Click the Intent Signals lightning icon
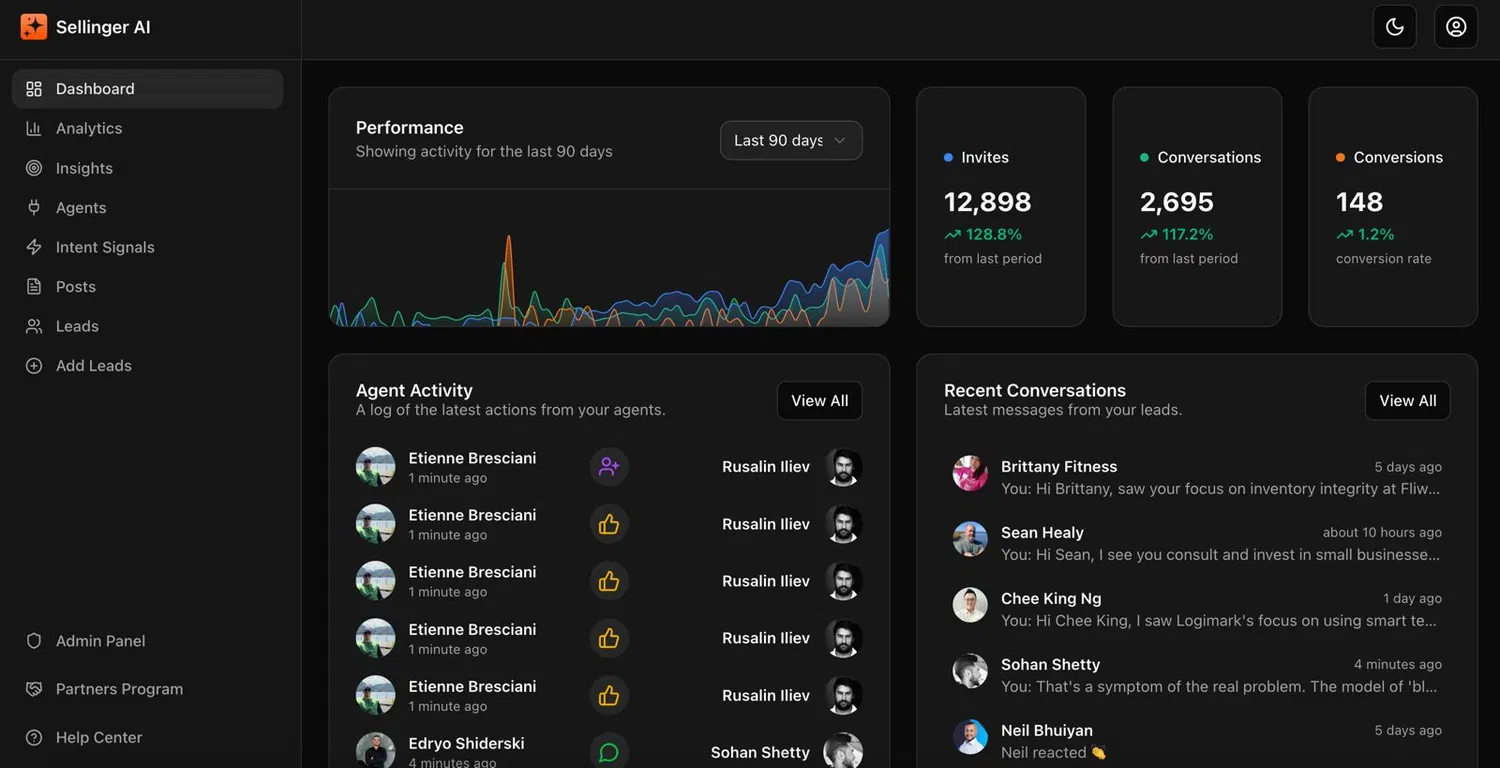Screen dimensions: 1500x768 34,247
